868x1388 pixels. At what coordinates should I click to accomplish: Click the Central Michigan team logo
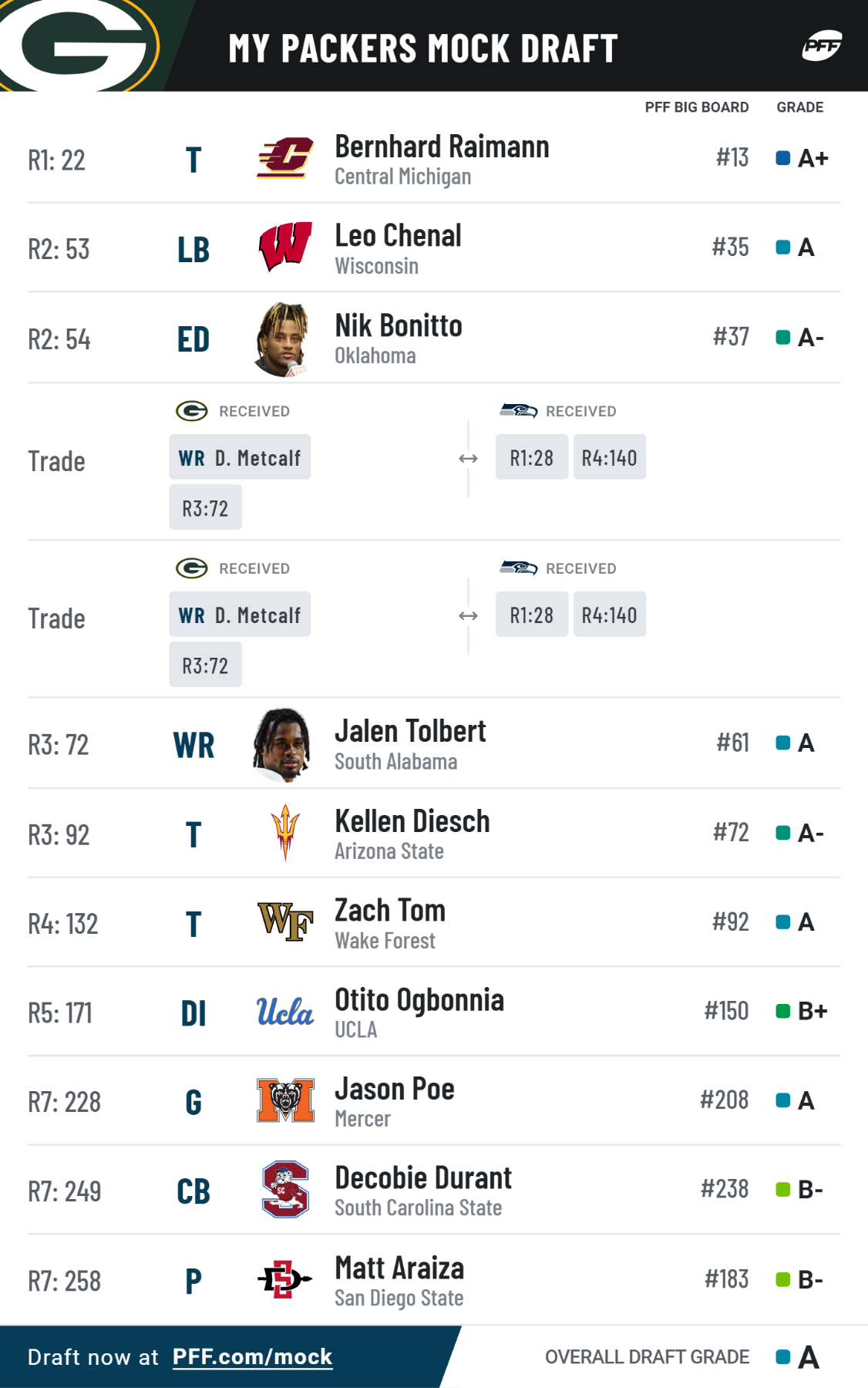285,158
